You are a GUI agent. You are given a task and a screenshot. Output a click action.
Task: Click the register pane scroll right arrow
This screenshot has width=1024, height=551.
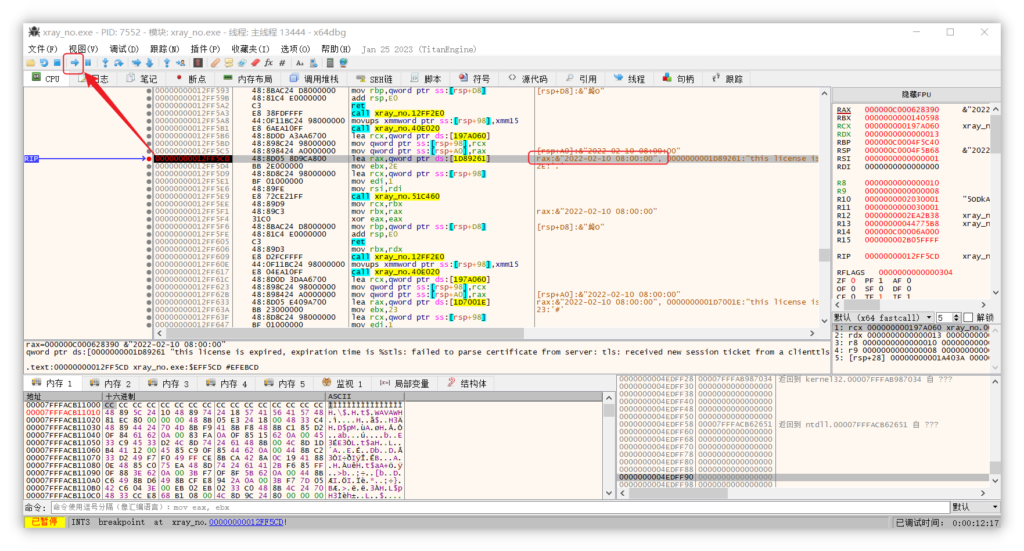point(984,305)
